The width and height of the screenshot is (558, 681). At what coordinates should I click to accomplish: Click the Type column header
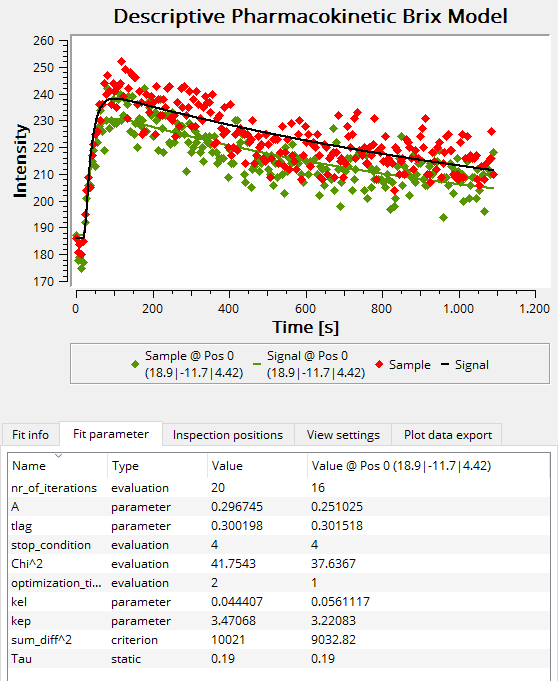[157, 466]
